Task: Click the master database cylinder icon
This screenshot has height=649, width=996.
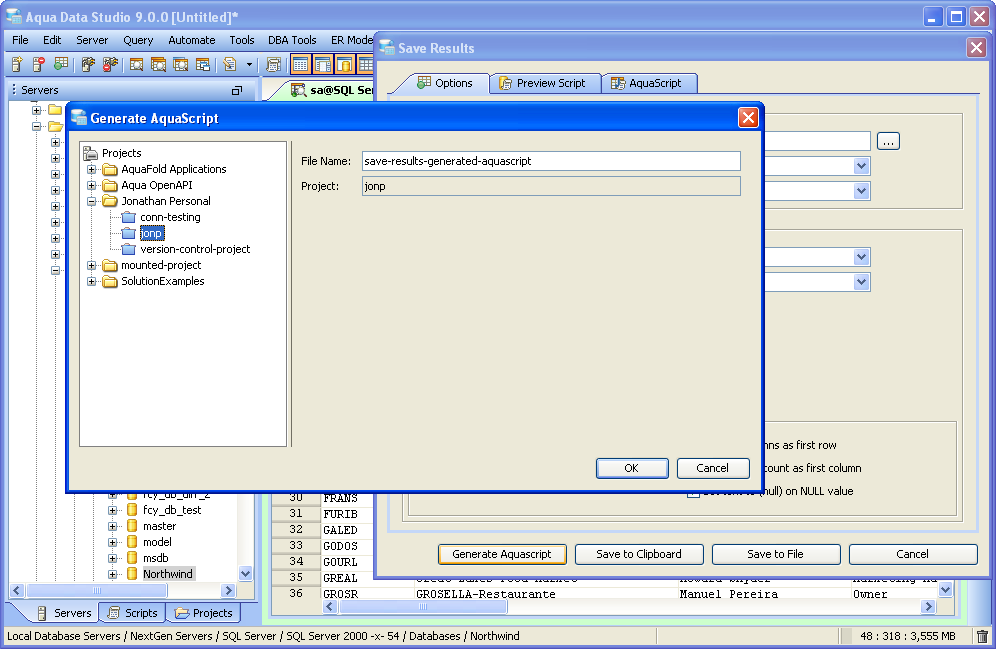Action: point(132,526)
